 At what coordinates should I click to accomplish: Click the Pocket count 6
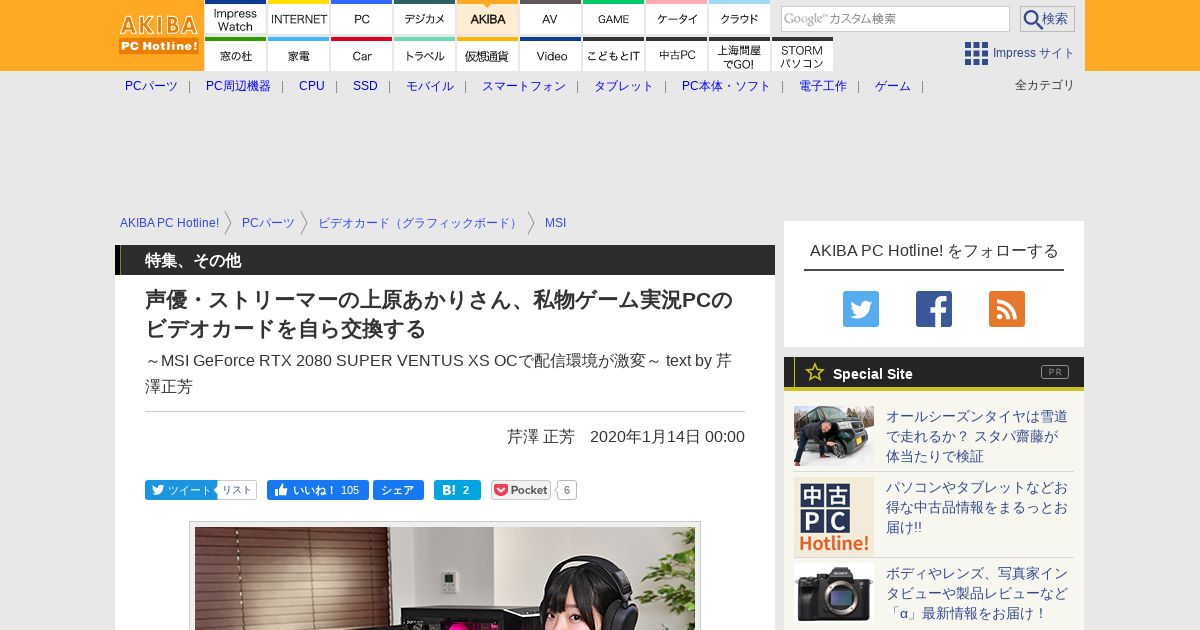566,490
